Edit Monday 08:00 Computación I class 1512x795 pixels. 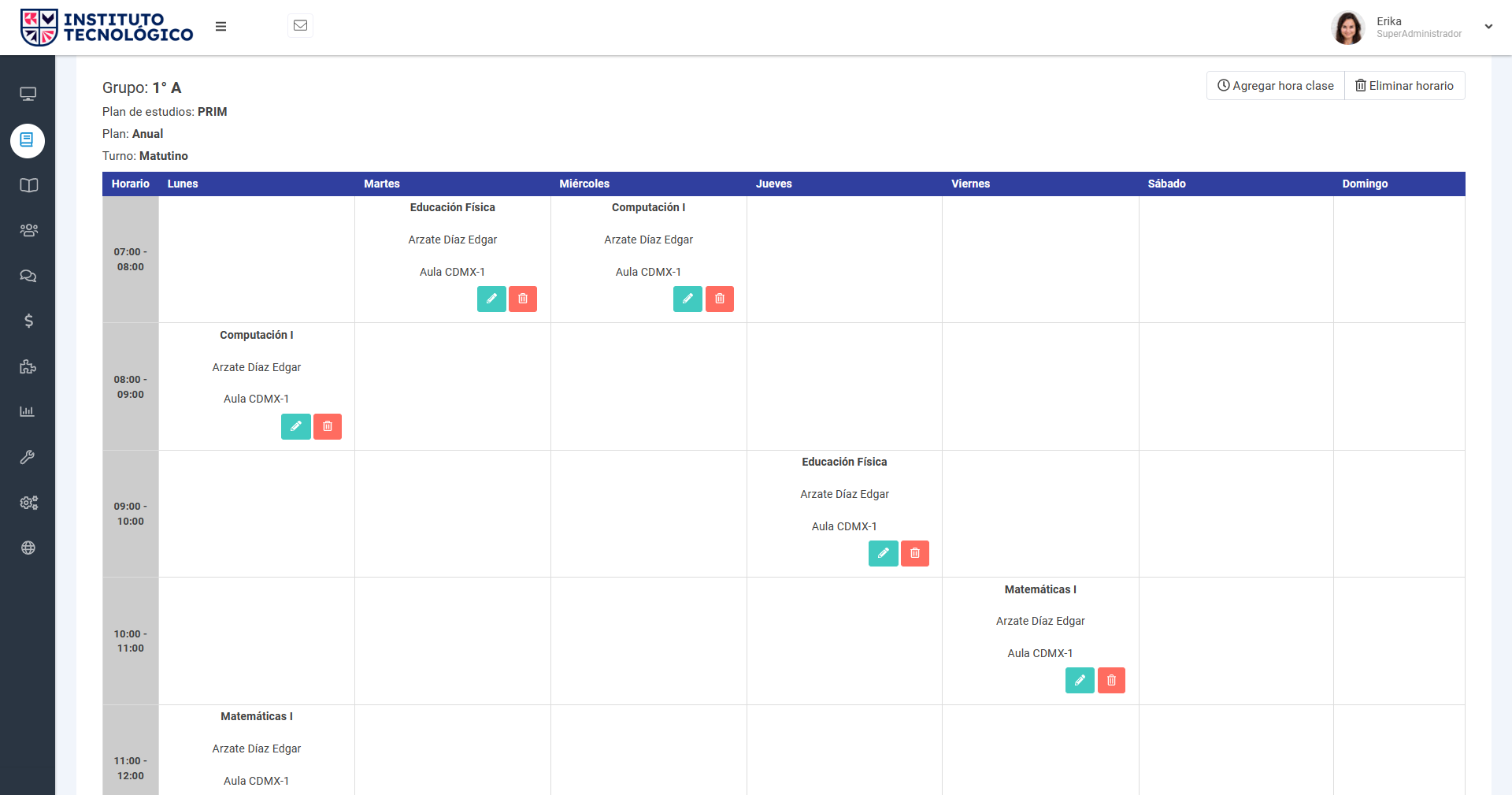pyautogui.click(x=296, y=426)
